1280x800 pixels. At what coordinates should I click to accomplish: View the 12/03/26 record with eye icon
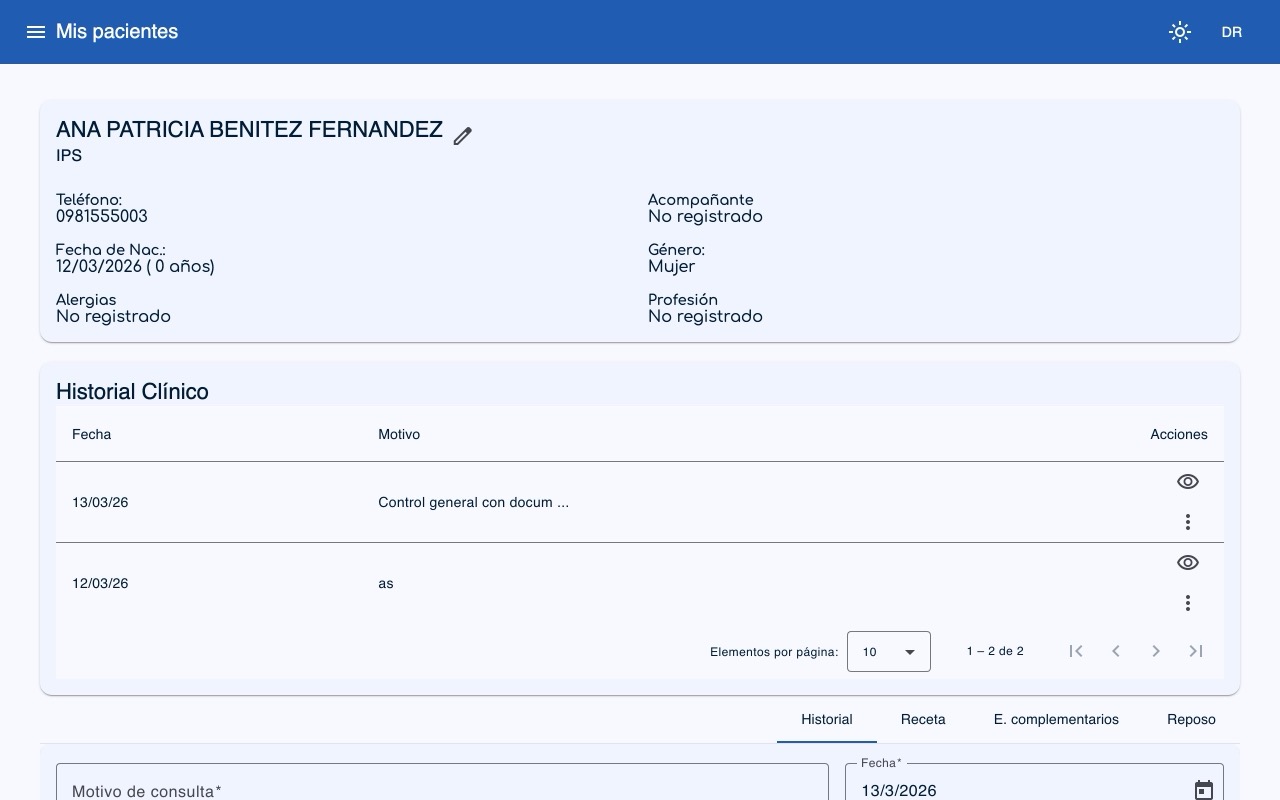coord(1187,563)
